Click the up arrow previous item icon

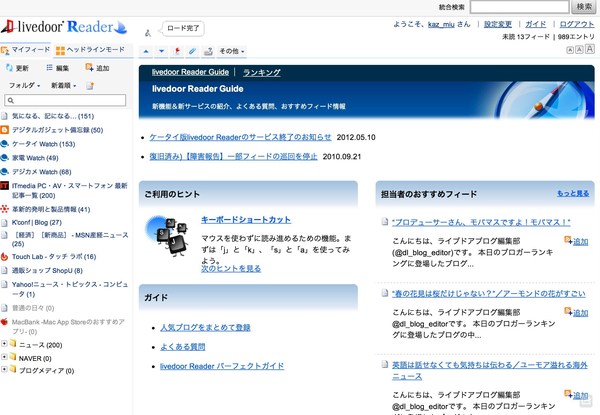pos(147,50)
